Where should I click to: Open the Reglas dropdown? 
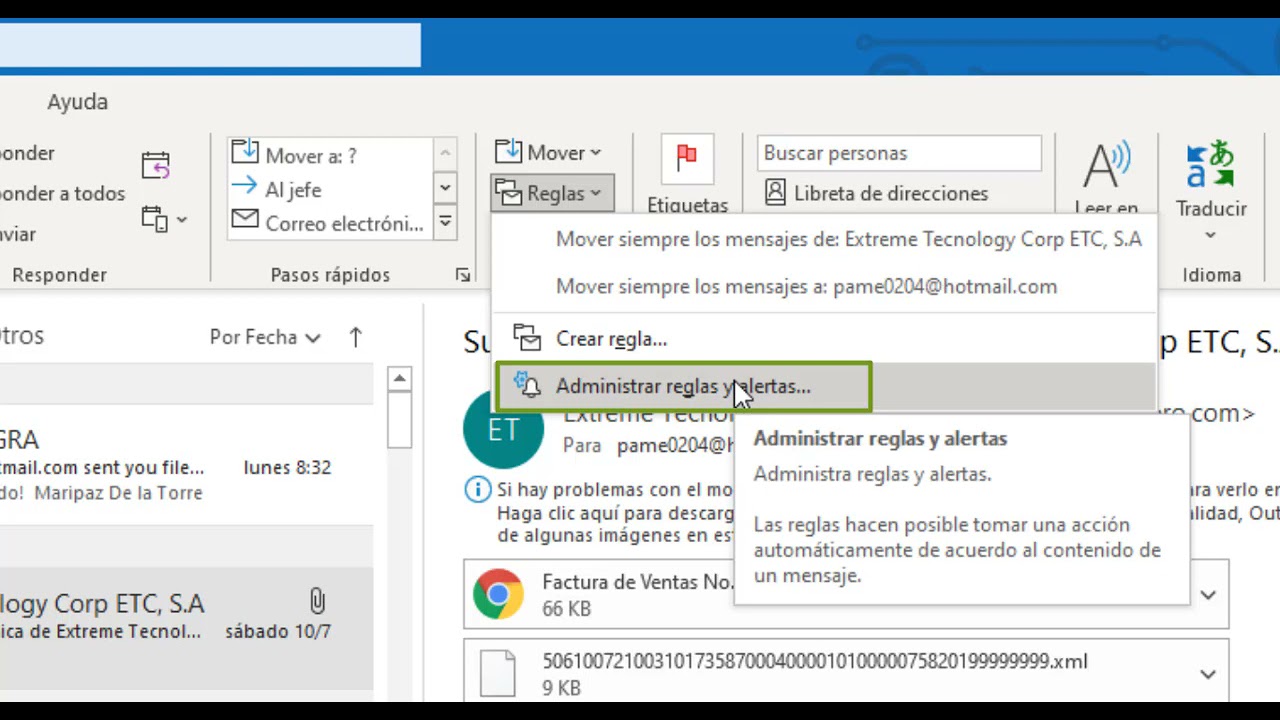click(551, 193)
